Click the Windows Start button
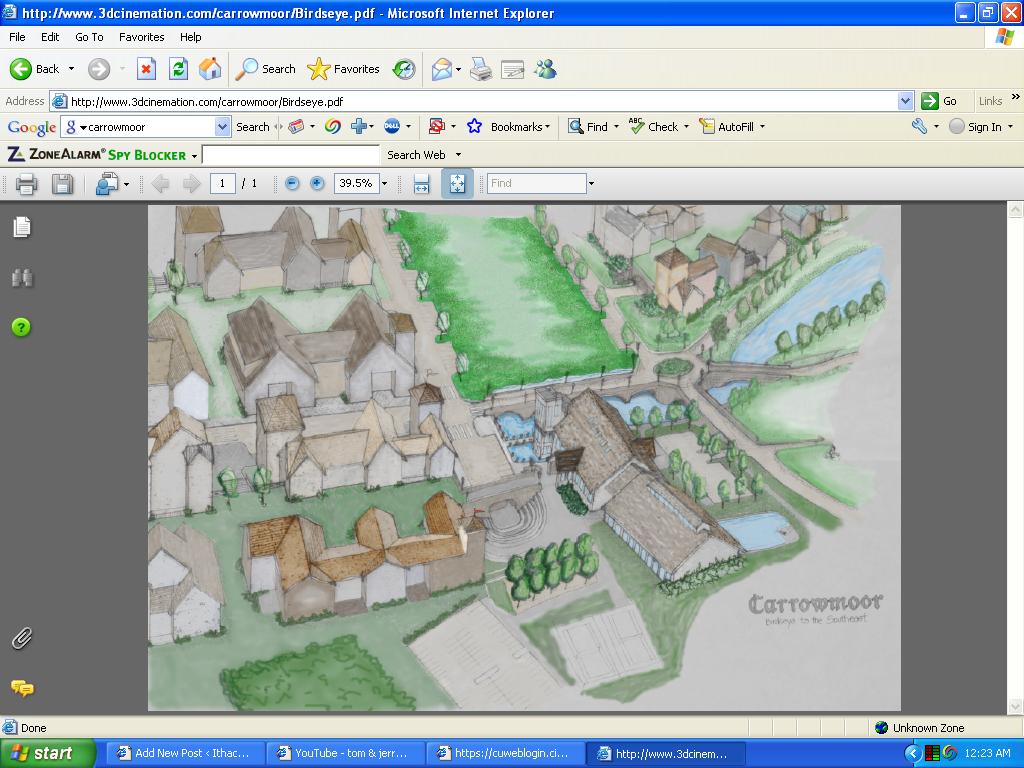 click(47, 753)
